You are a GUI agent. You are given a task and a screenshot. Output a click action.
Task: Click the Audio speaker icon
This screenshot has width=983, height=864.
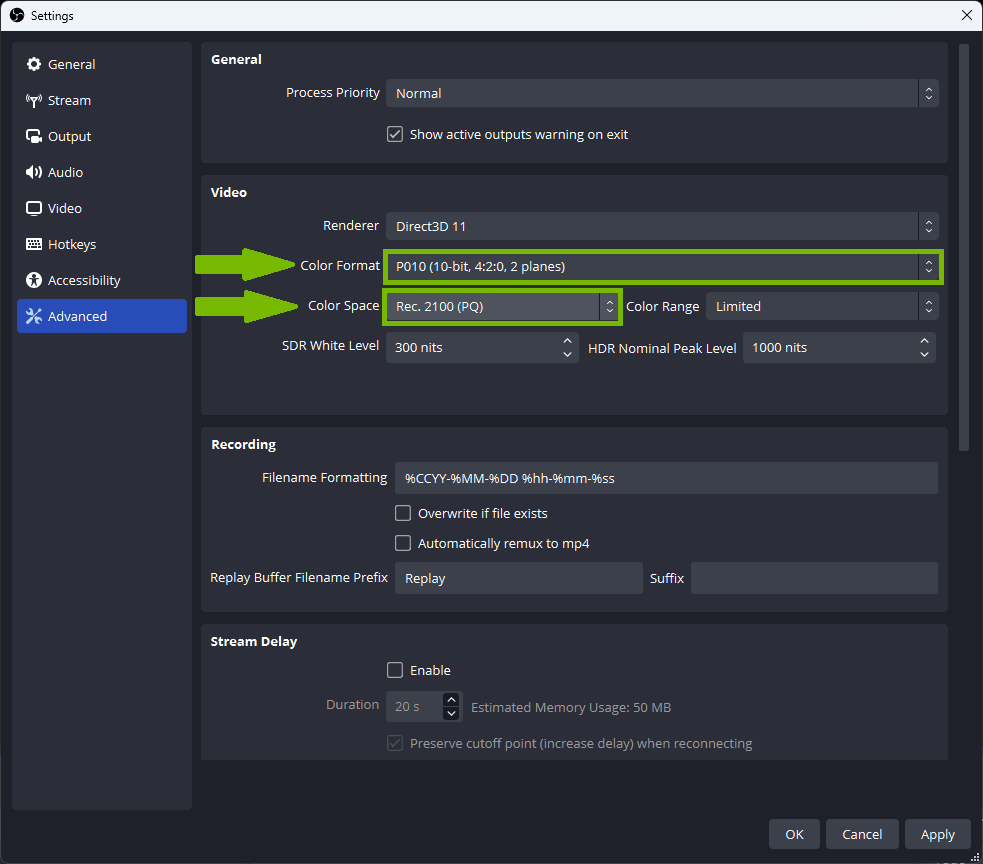pyautogui.click(x=34, y=172)
